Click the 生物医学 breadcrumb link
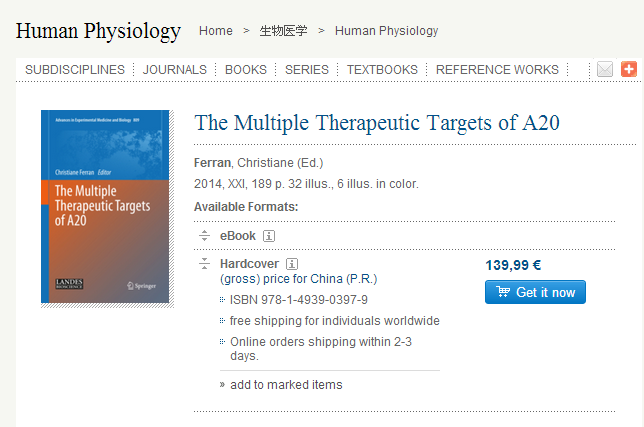The image size is (644, 427). (284, 31)
